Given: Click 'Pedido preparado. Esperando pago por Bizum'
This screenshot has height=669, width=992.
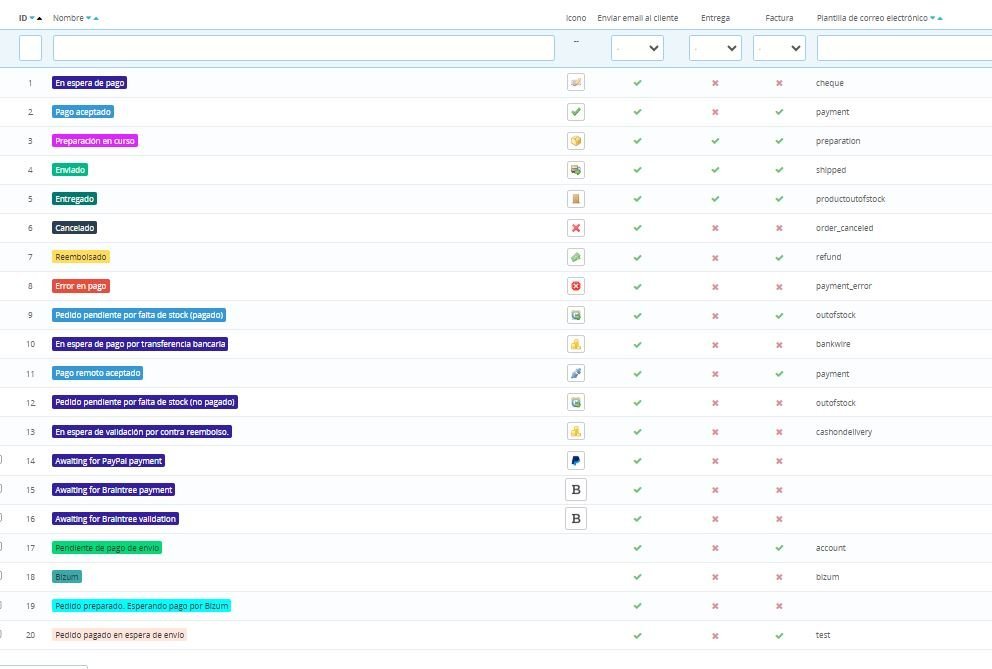Looking at the screenshot, I should point(141,606).
